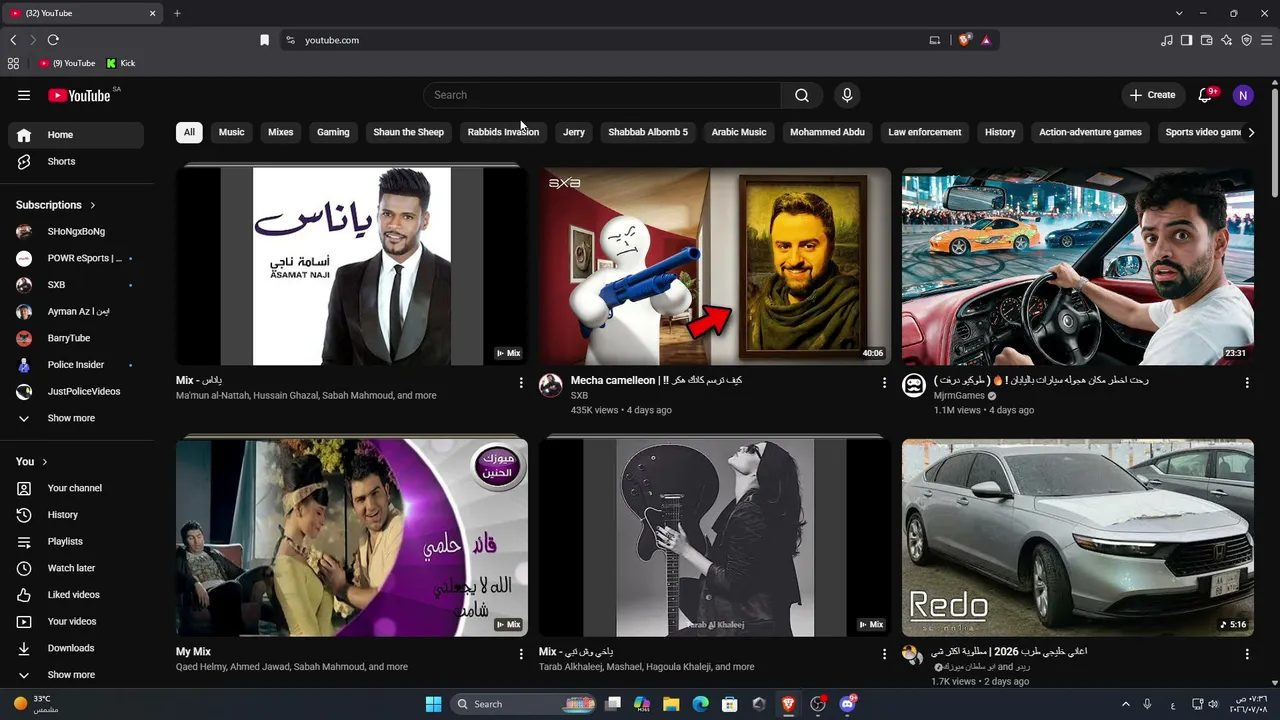Show more filter chips with the right arrow
1280x720 pixels.
pyautogui.click(x=1250, y=132)
